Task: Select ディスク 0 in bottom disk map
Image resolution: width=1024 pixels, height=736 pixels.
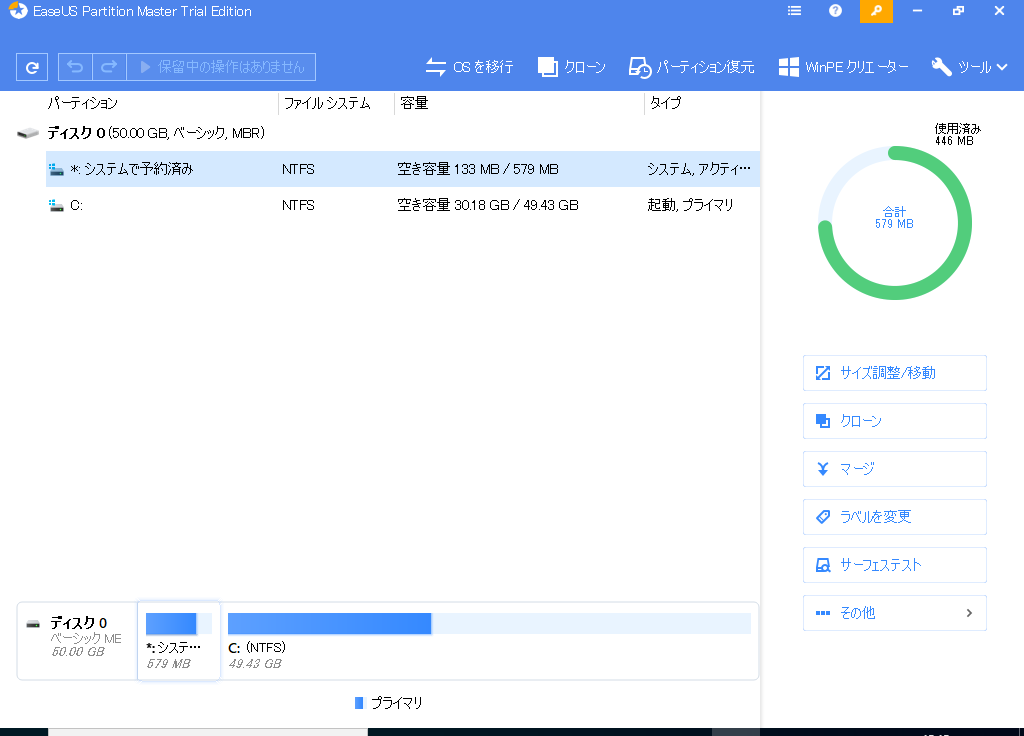Action: tap(78, 641)
